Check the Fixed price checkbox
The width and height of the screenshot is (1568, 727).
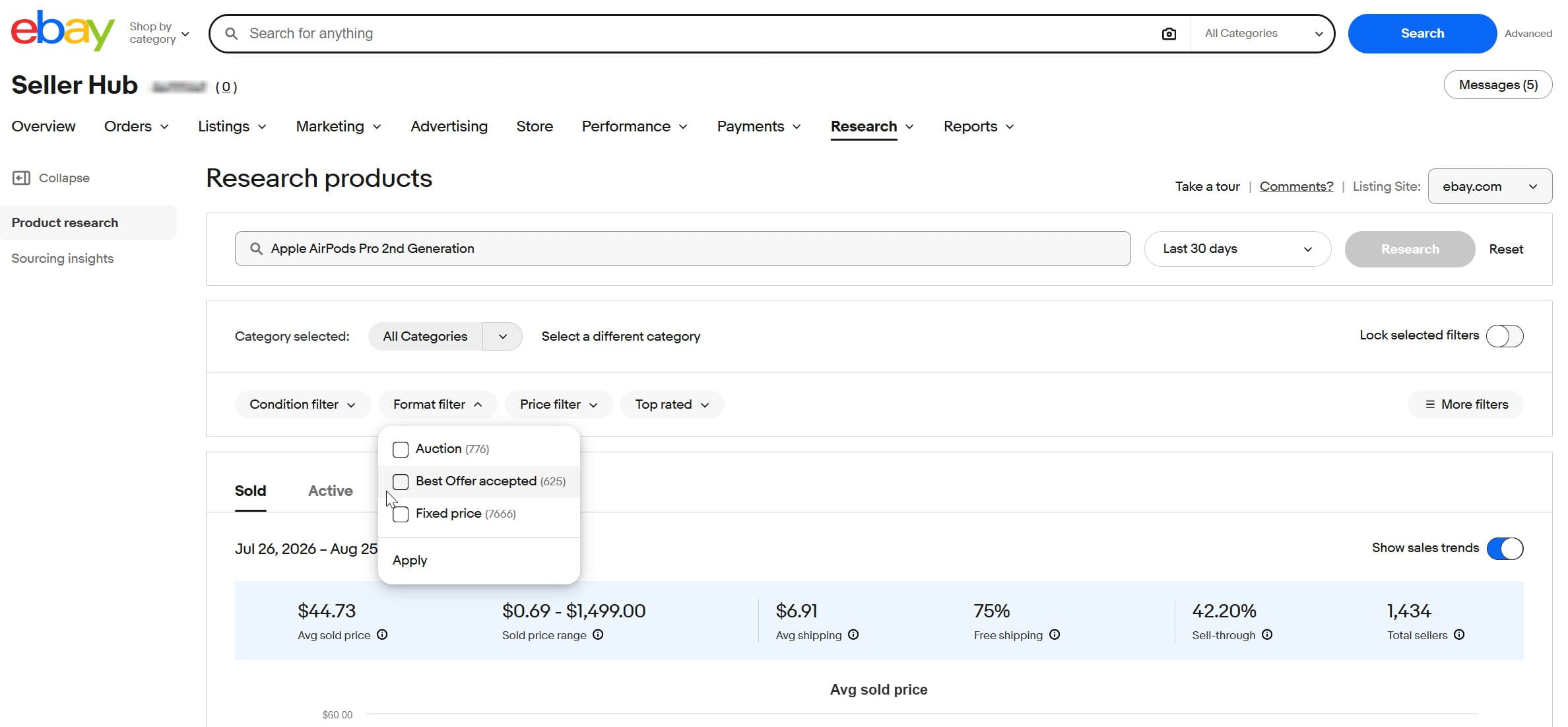[401, 514]
